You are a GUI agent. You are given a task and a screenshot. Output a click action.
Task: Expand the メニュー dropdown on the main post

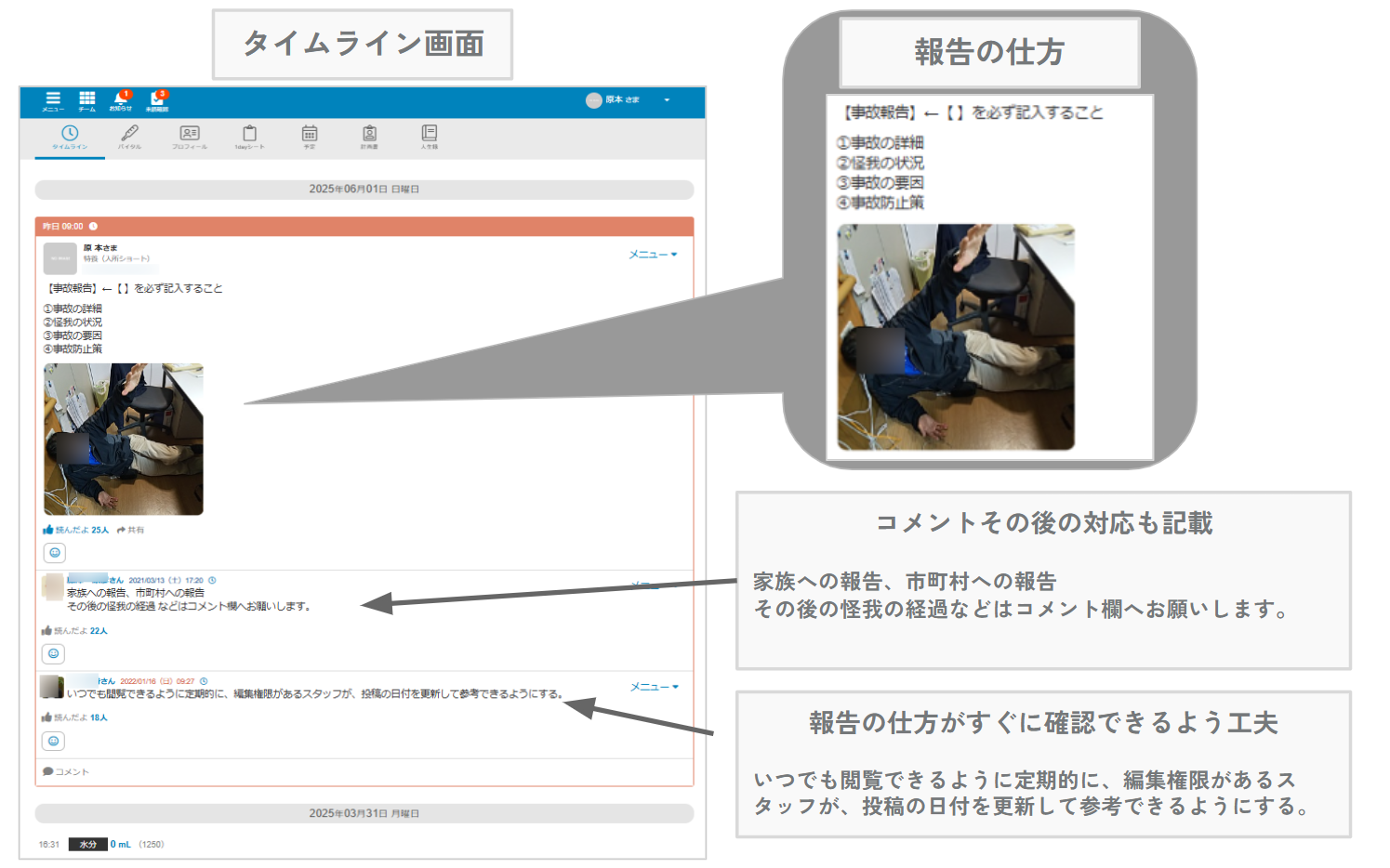(653, 255)
